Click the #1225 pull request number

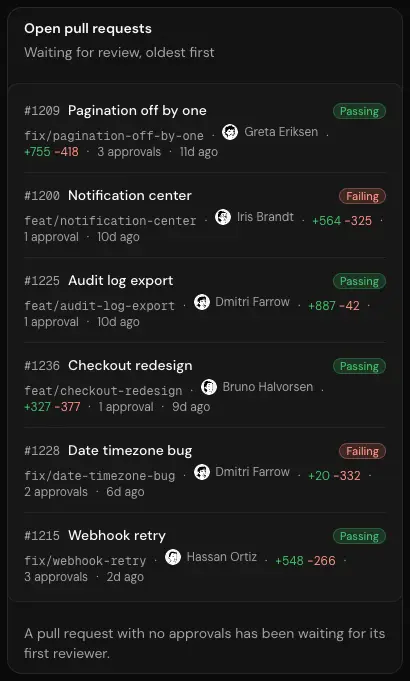[42, 281]
